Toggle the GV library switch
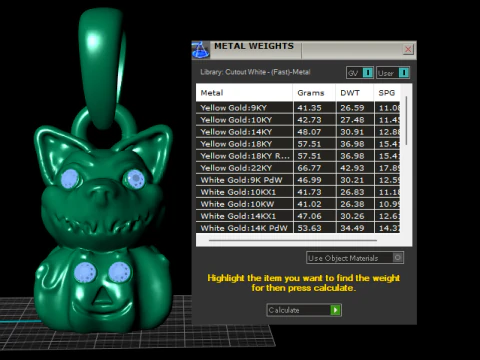The image size is (480, 360). click(x=360, y=73)
